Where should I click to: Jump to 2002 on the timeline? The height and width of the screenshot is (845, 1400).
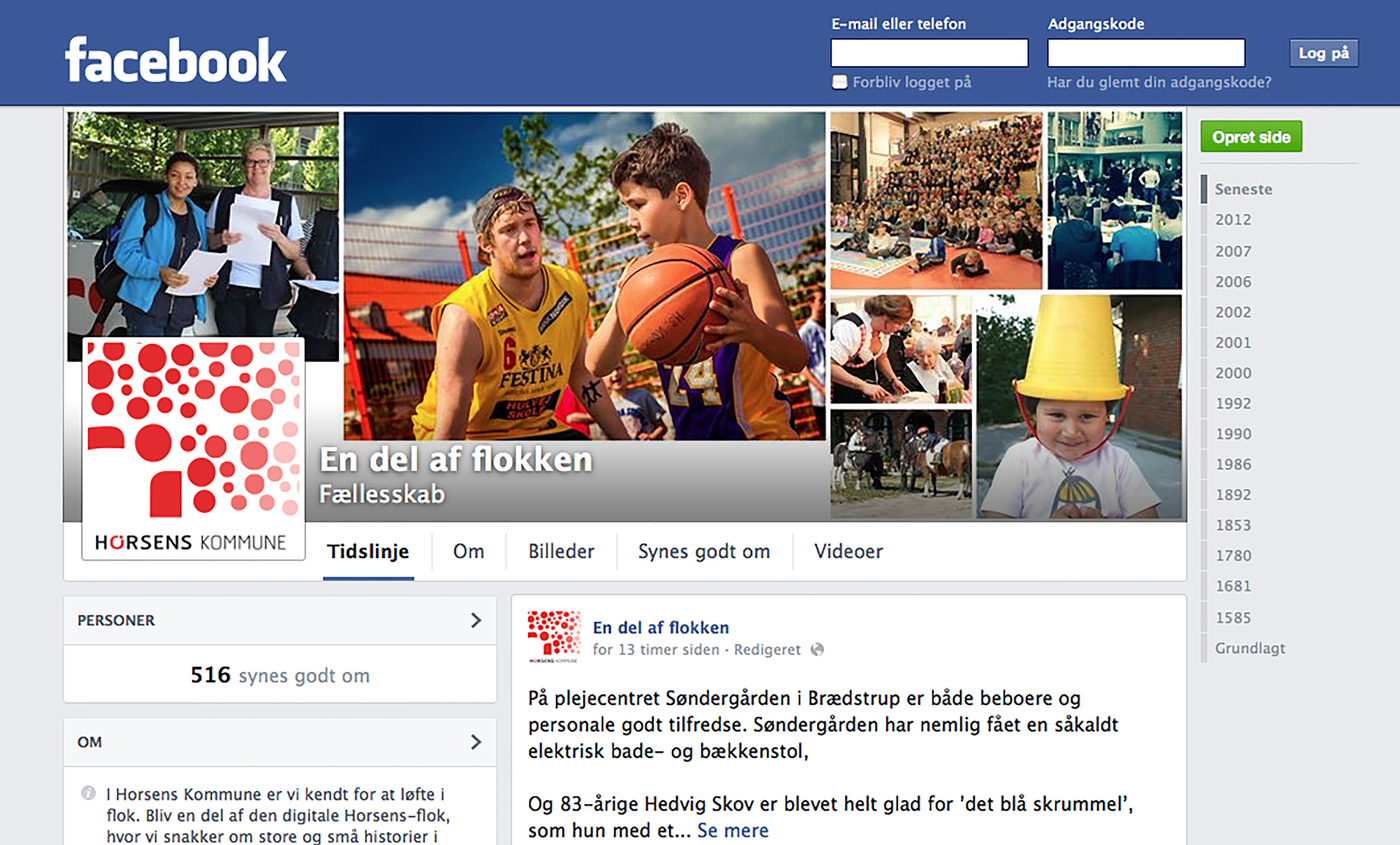pos(1233,312)
